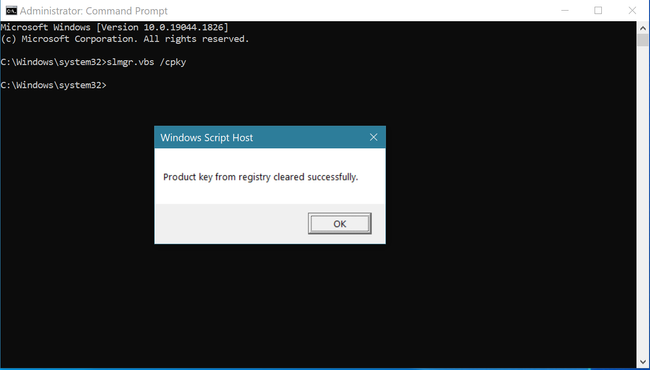Click the Microsoft Corporation copyright line
This screenshot has height=370, width=650.
125,39
